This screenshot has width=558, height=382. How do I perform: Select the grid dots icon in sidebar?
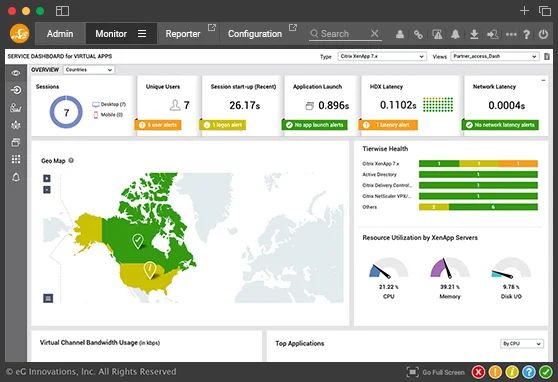pyautogui.click(x=16, y=159)
